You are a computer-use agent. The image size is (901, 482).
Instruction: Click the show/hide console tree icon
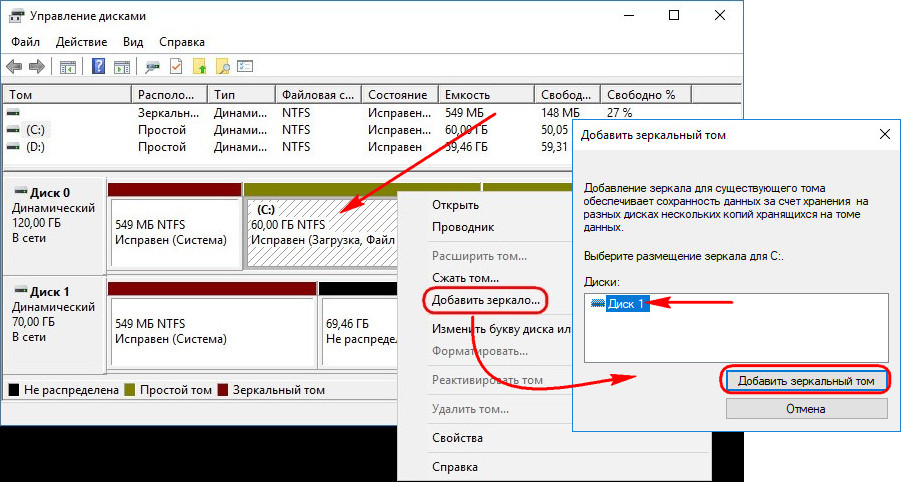coord(67,67)
